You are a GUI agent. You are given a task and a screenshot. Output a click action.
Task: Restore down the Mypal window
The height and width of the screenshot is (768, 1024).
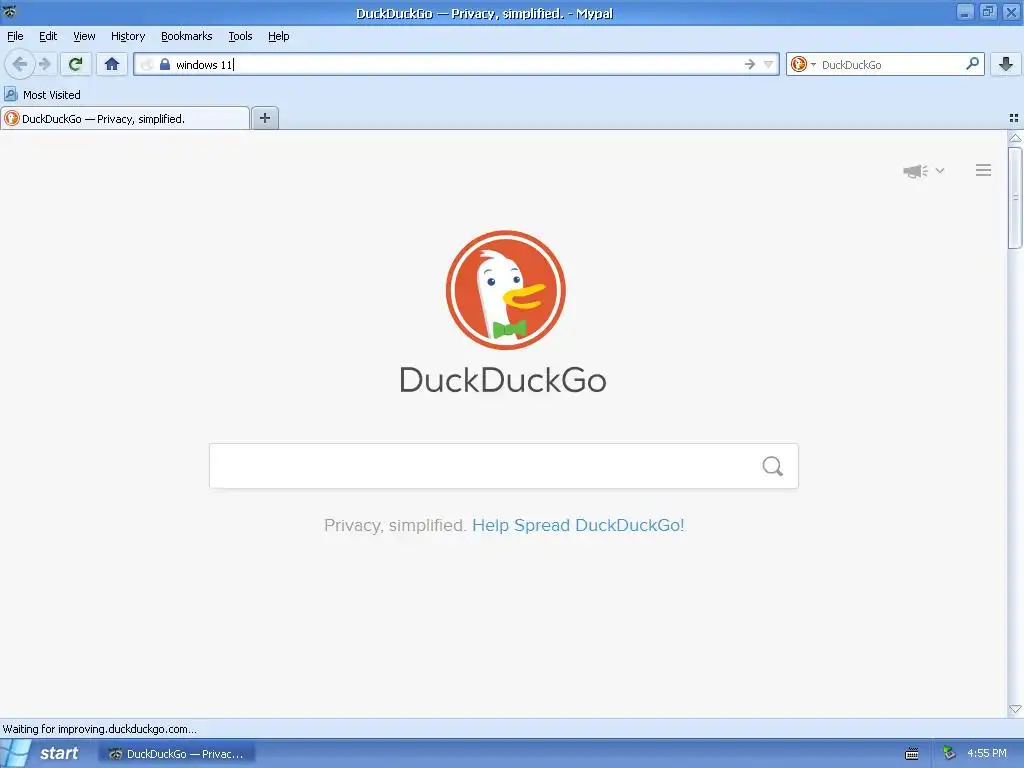click(x=988, y=12)
